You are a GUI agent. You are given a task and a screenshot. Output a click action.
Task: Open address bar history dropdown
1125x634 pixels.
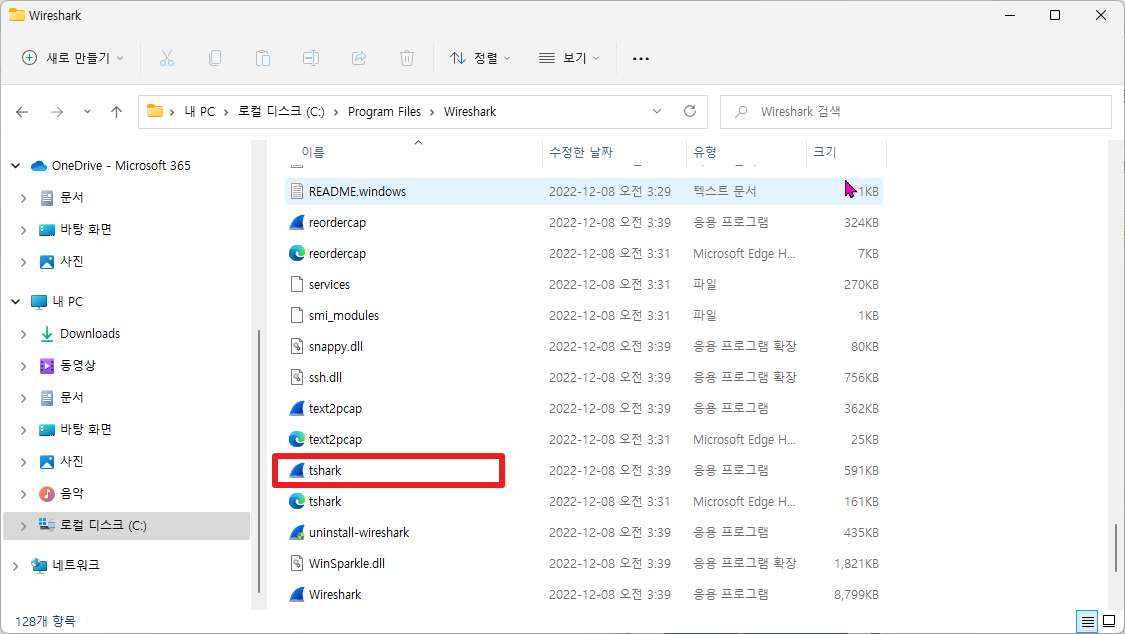(656, 111)
